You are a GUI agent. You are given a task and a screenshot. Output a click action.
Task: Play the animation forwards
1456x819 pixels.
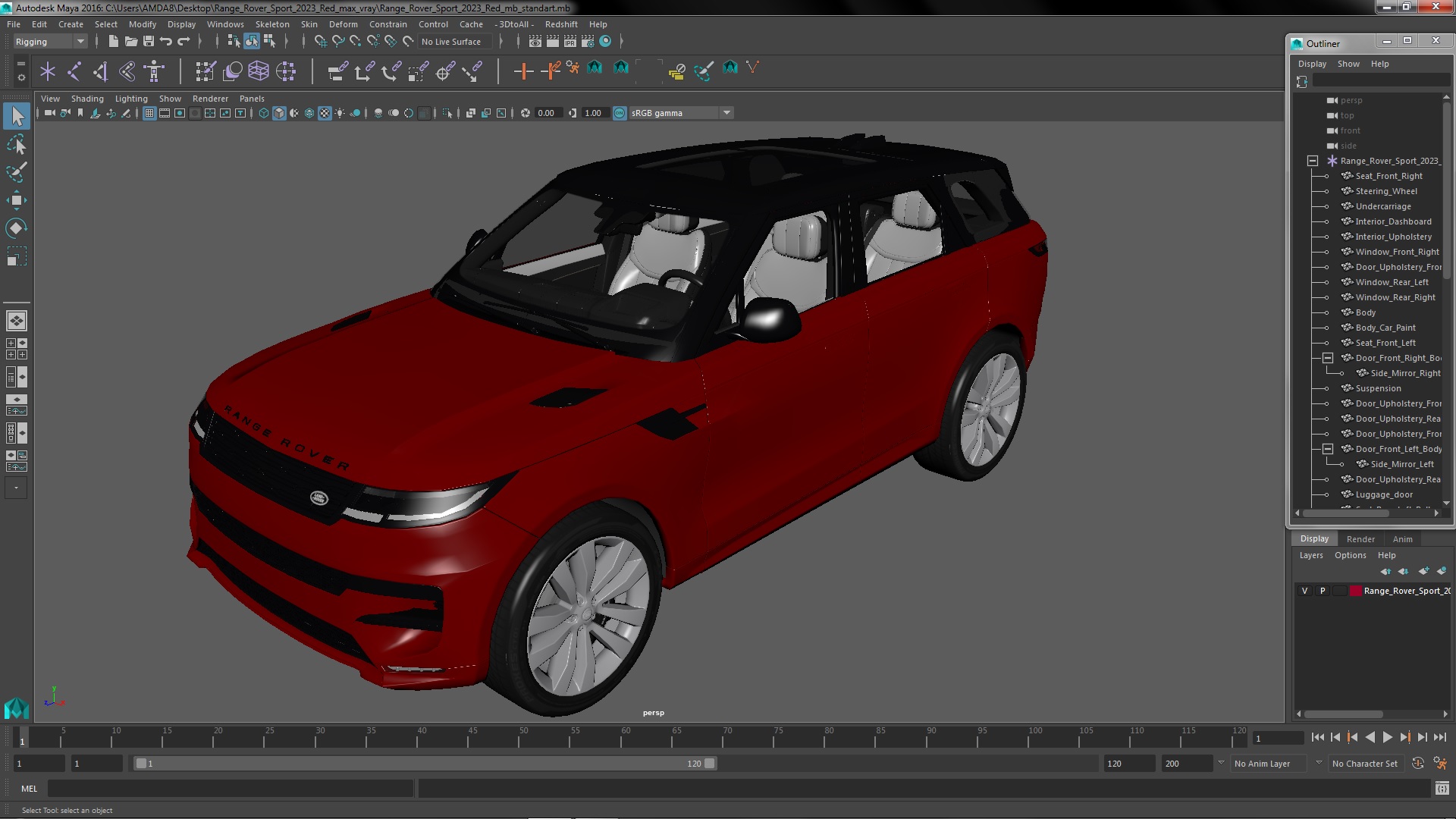tap(1387, 737)
